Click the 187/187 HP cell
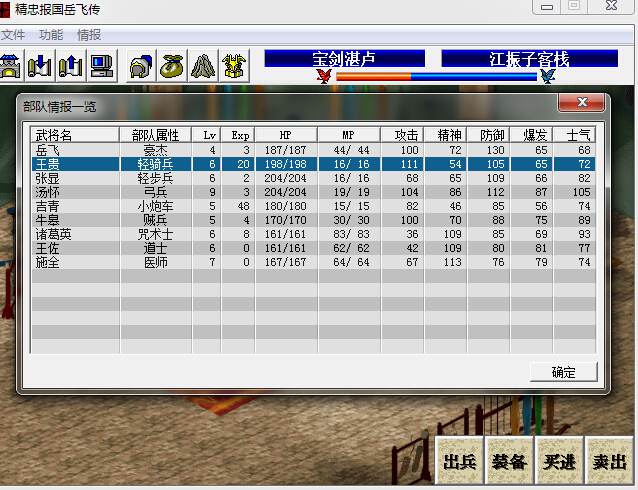 click(x=286, y=150)
